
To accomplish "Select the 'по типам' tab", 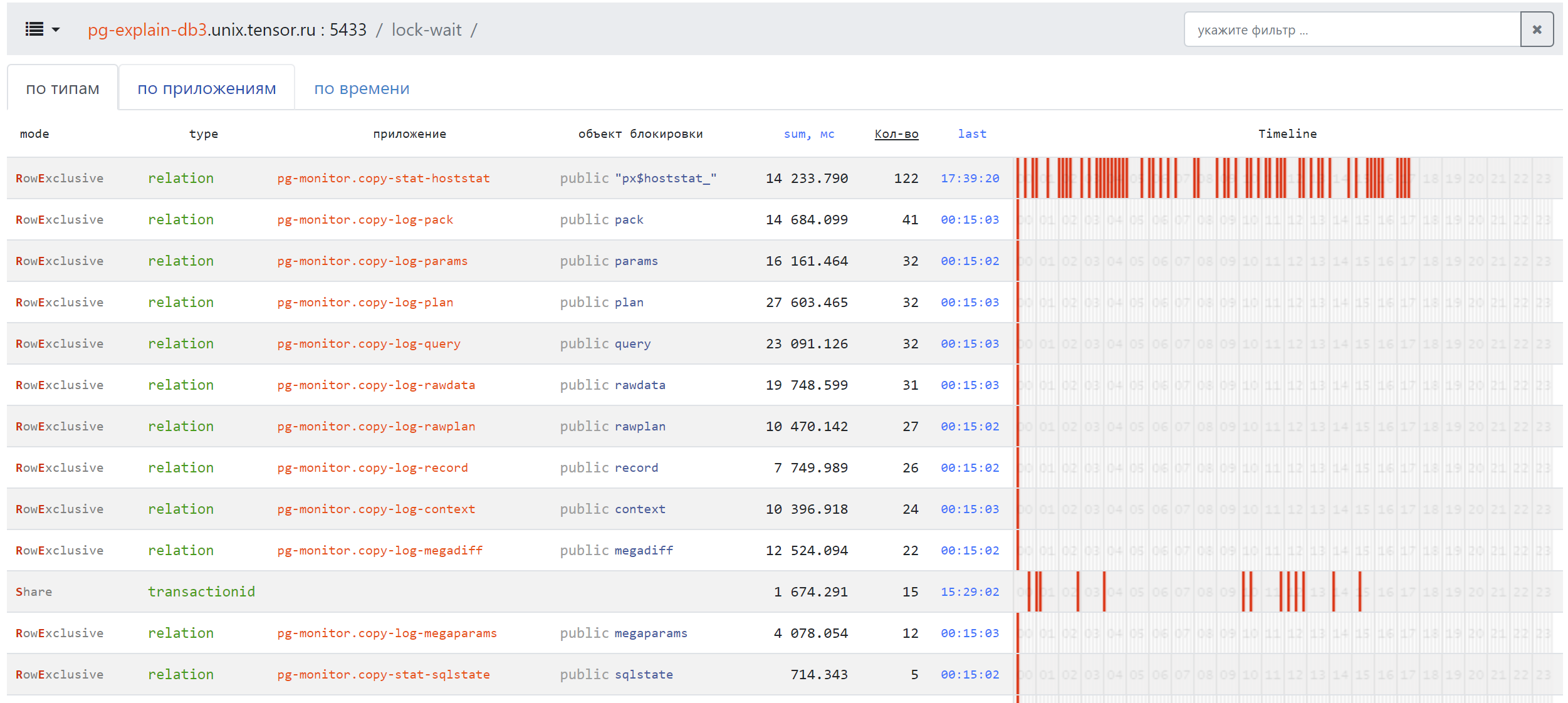I will pos(63,88).
